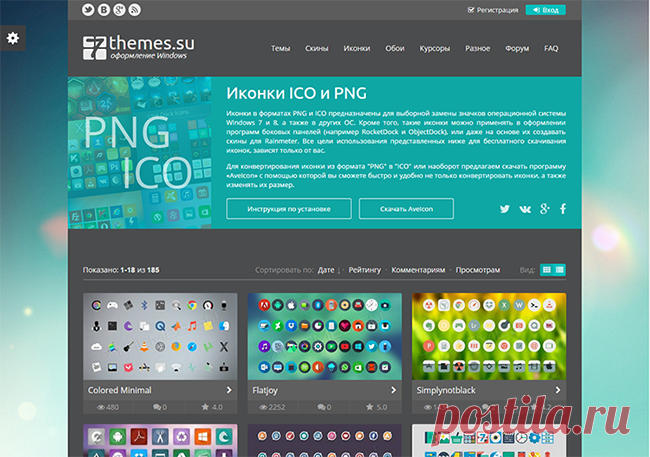Click the VK icon in the top bar
The image size is (650, 457).
coord(104,10)
